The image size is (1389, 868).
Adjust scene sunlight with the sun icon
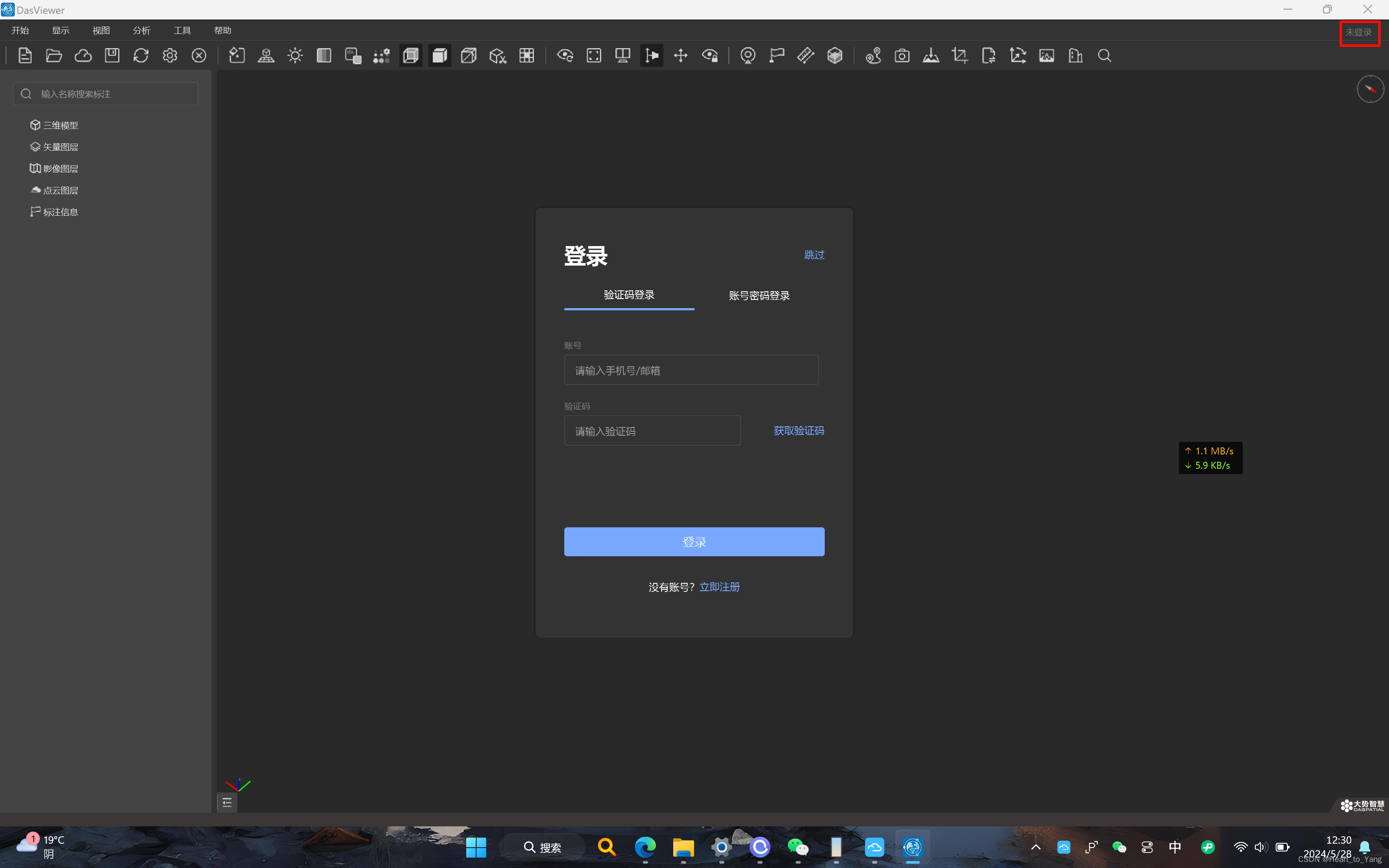pos(295,55)
